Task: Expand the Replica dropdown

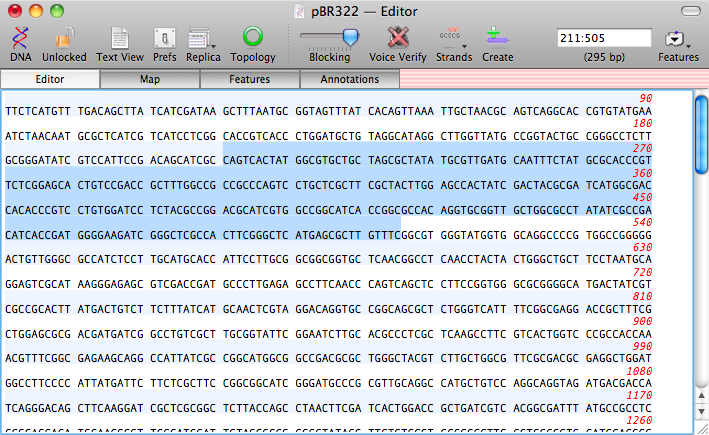Action: point(204,38)
